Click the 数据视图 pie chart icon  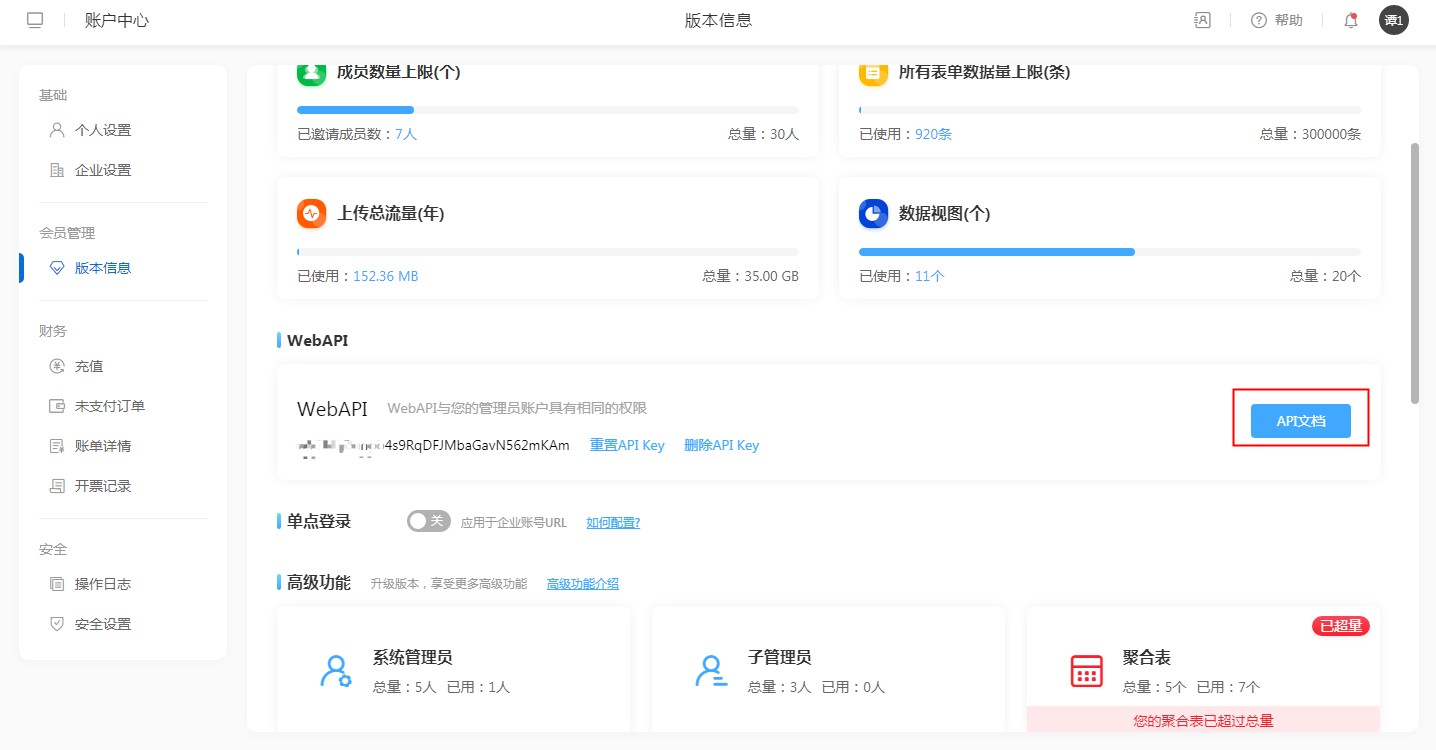coord(873,213)
